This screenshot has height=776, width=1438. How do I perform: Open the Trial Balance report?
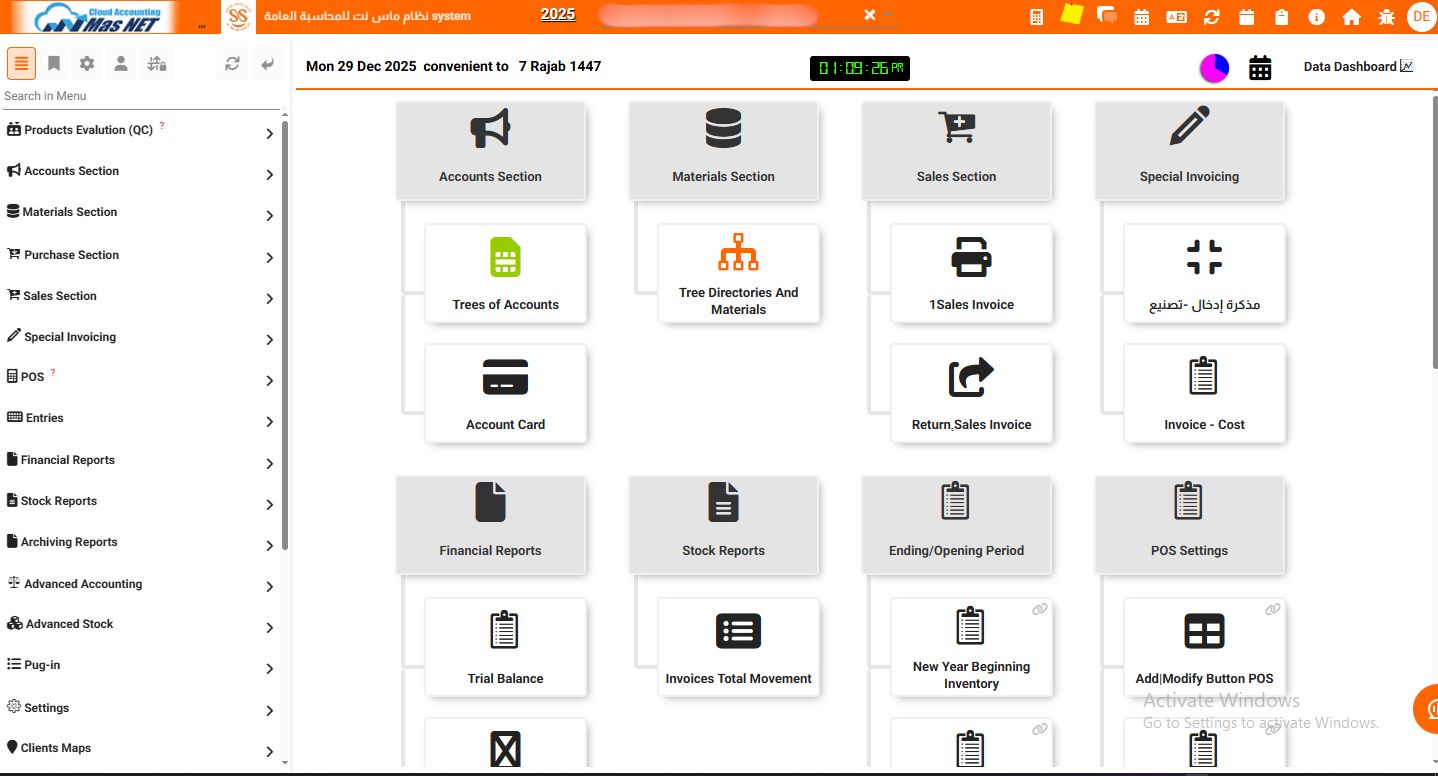pos(505,647)
